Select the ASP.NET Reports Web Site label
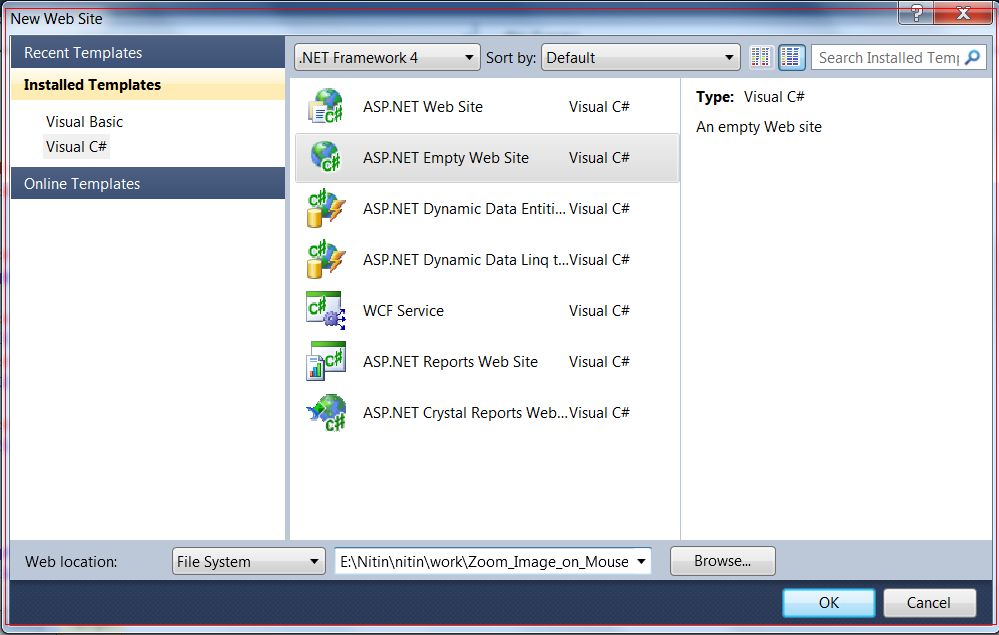Image resolution: width=999 pixels, height=635 pixels. (450, 361)
